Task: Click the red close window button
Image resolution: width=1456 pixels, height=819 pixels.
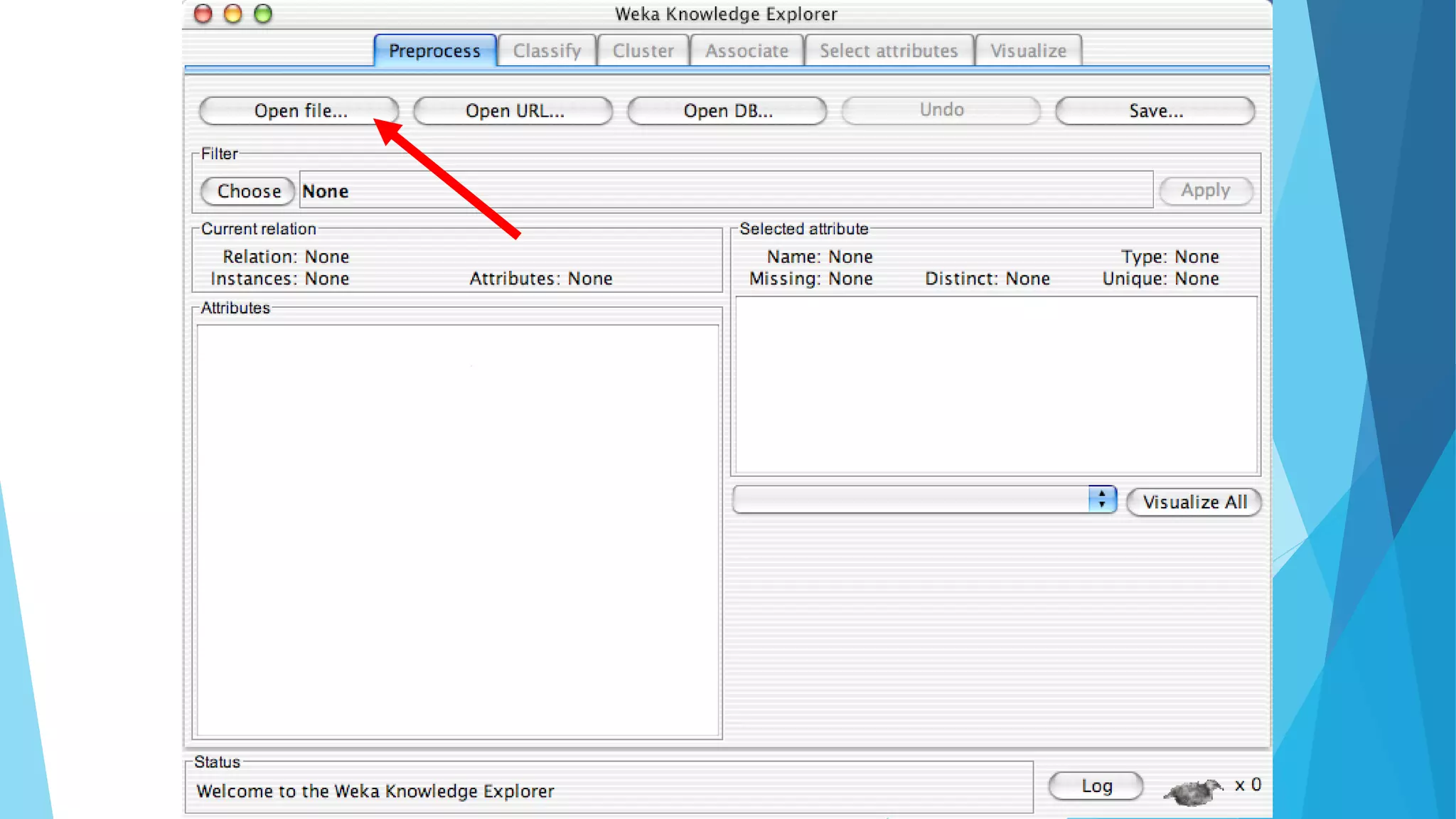Action: point(203,14)
